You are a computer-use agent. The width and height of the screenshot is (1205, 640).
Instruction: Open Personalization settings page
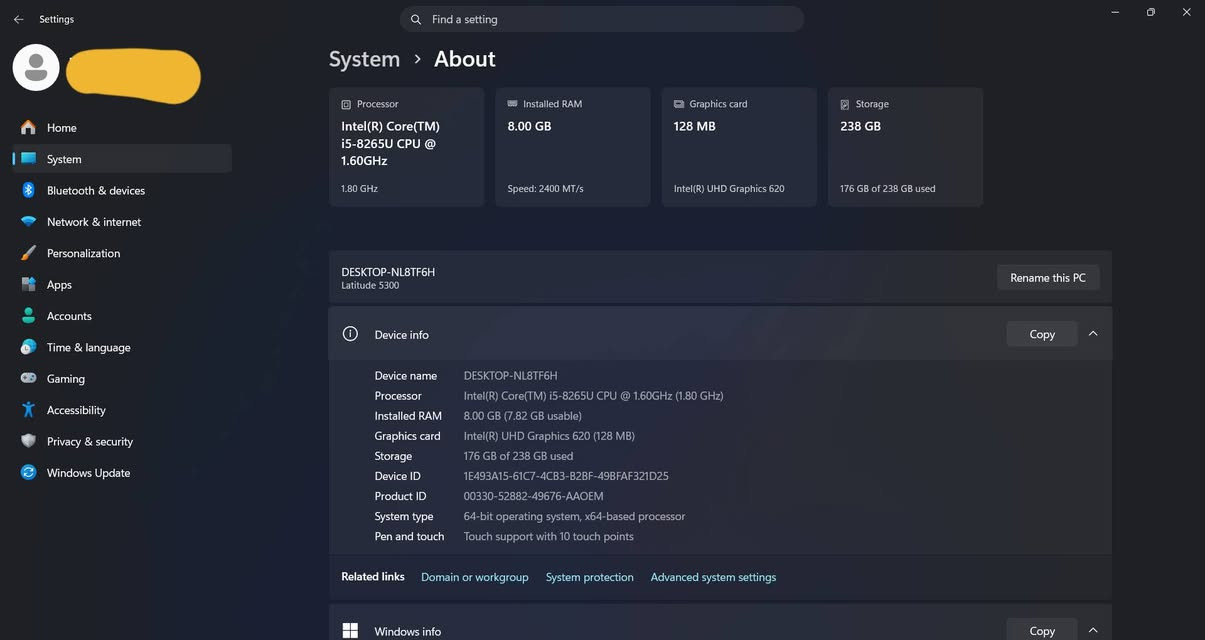point(122,253)
